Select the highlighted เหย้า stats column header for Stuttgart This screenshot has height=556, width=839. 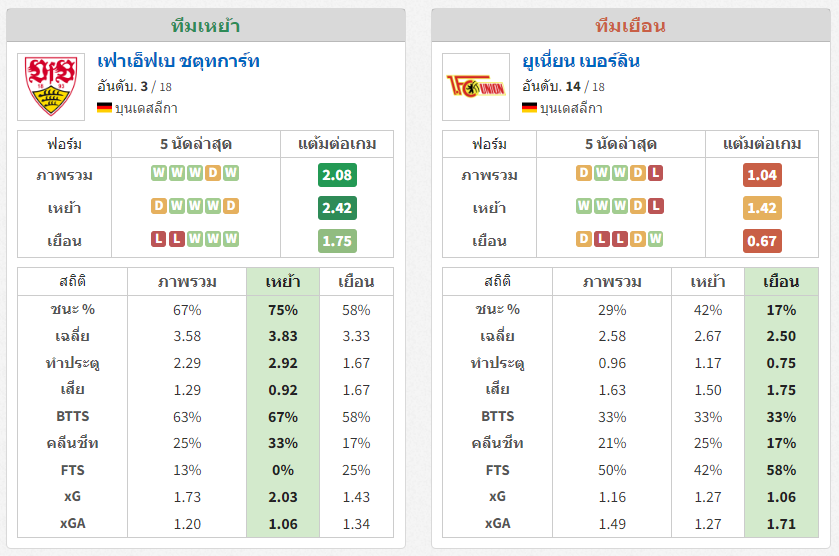click(x=283, y=281)
